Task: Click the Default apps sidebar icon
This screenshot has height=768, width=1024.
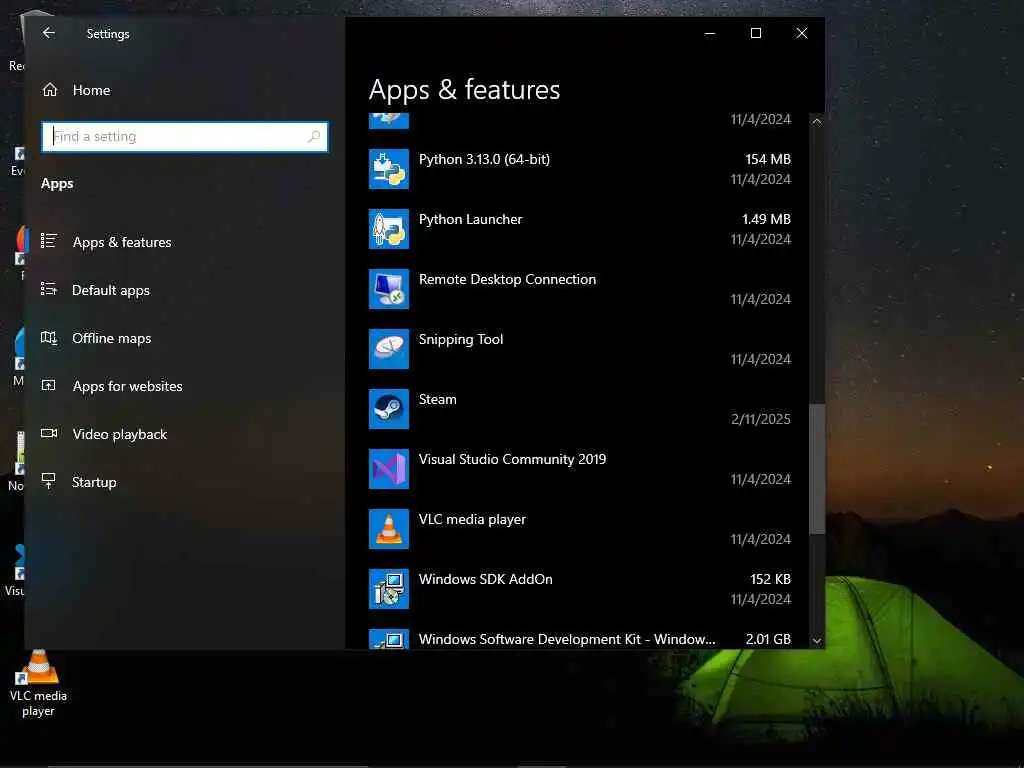Action: click(x=49, y=289)
